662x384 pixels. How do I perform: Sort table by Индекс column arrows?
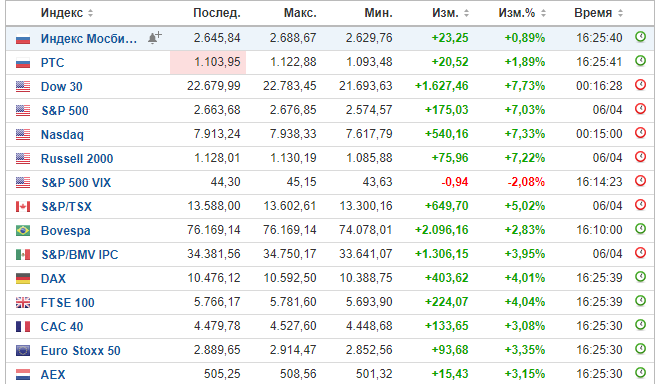point(90,14)
